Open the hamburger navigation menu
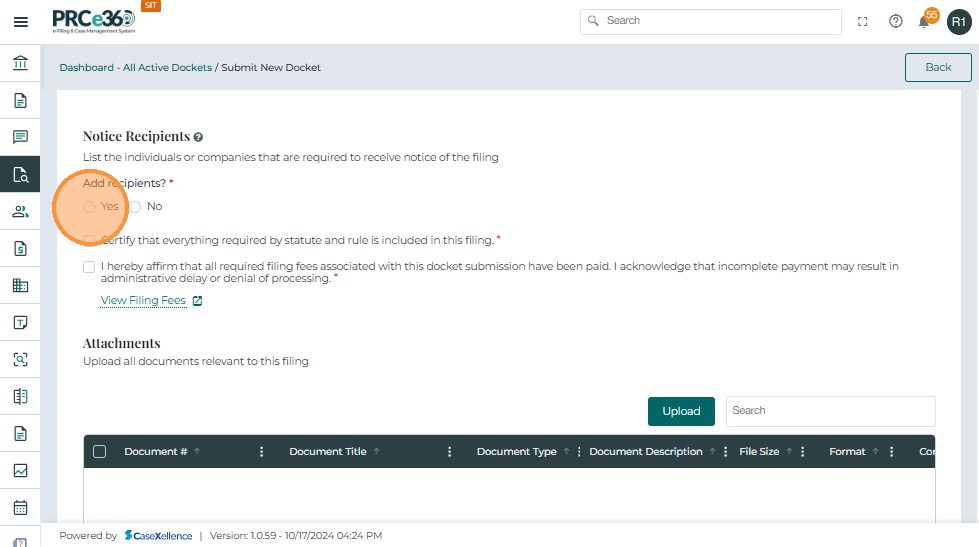Screen dimensions: 979x547 pyautogui.click(x=20, y=22)
